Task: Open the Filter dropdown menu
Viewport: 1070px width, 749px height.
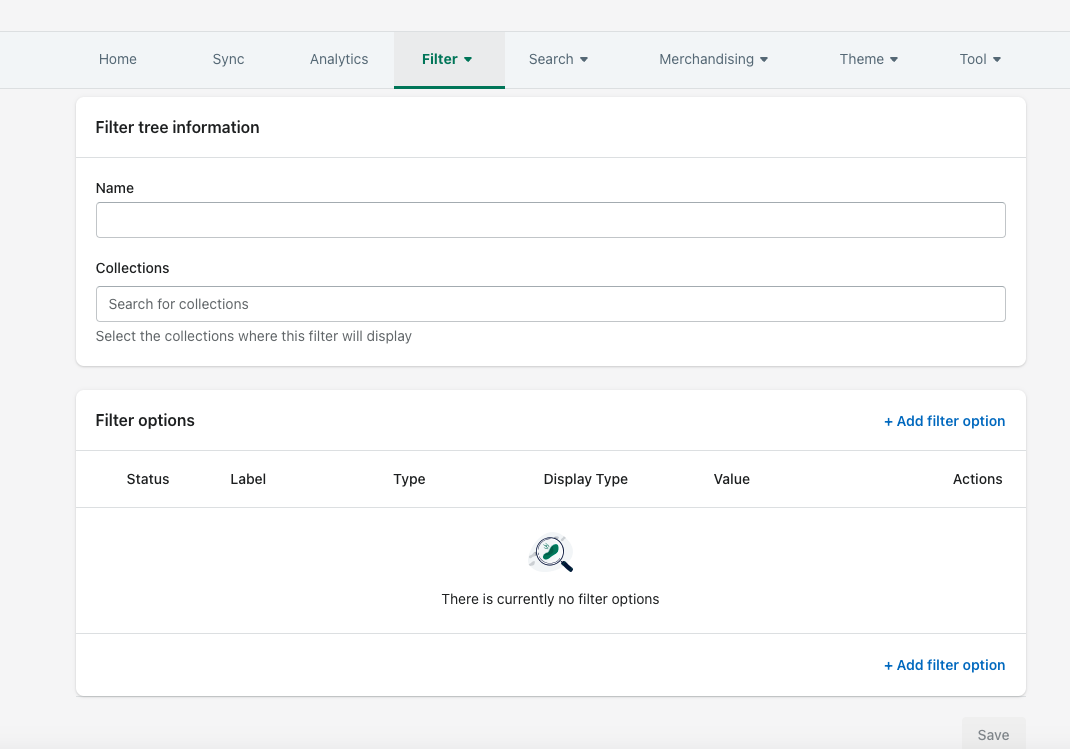Action: tap(448, 59)
